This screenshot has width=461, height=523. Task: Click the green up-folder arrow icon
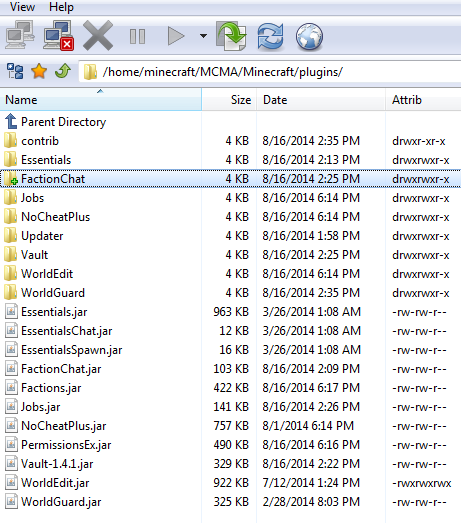(x=63, y=71)
